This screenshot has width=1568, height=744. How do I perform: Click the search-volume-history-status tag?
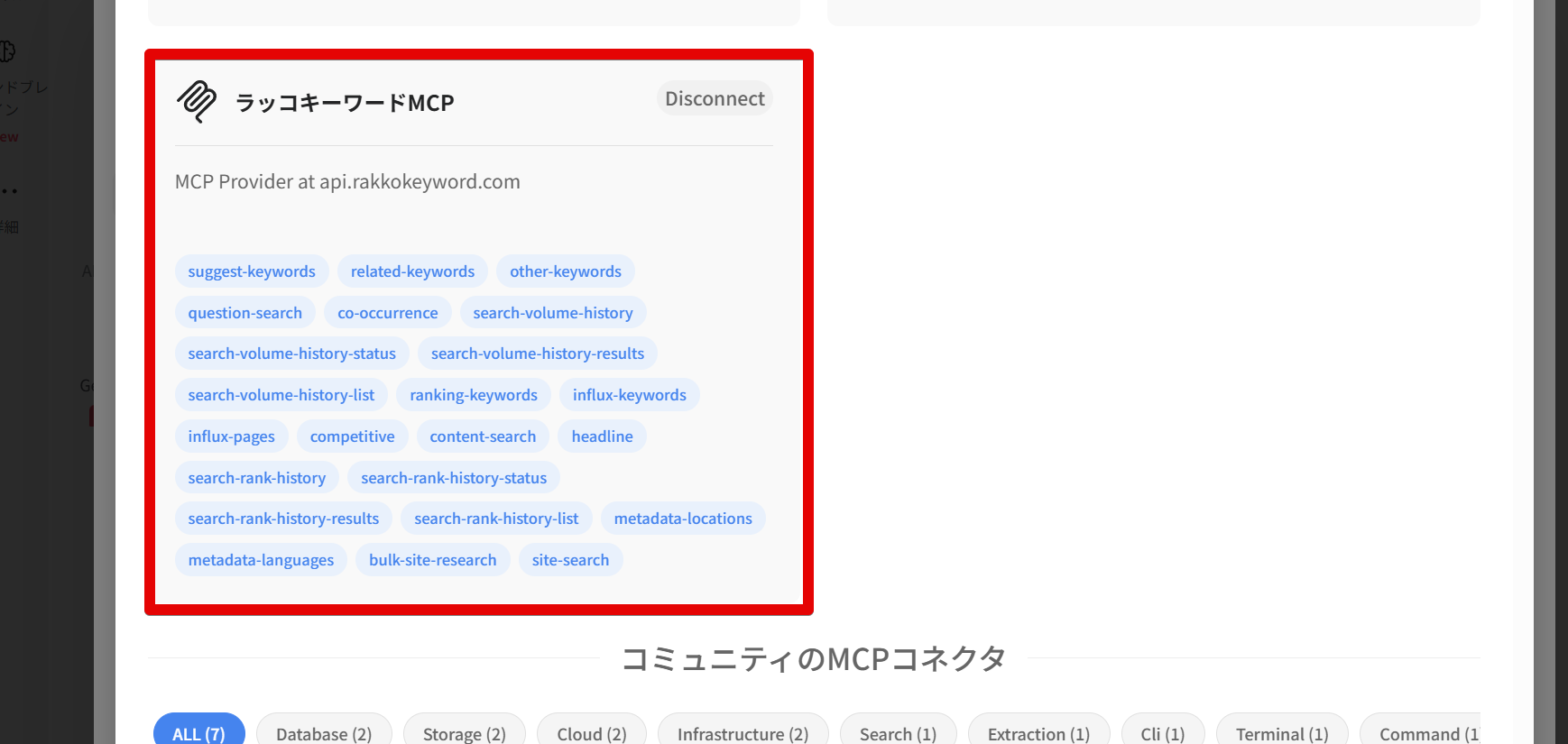pos(292,354)
